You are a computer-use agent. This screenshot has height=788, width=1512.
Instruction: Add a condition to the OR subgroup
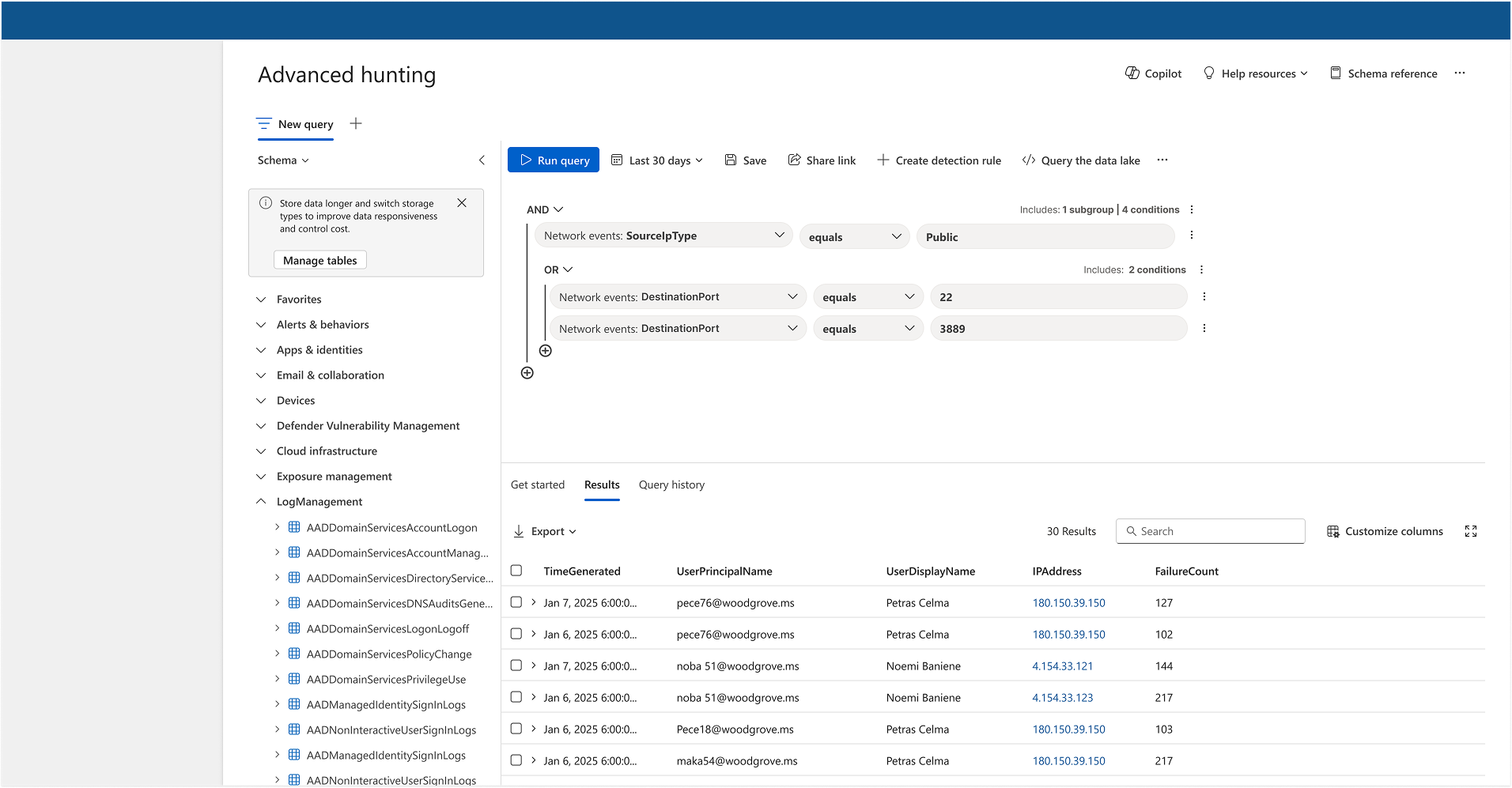546,351
